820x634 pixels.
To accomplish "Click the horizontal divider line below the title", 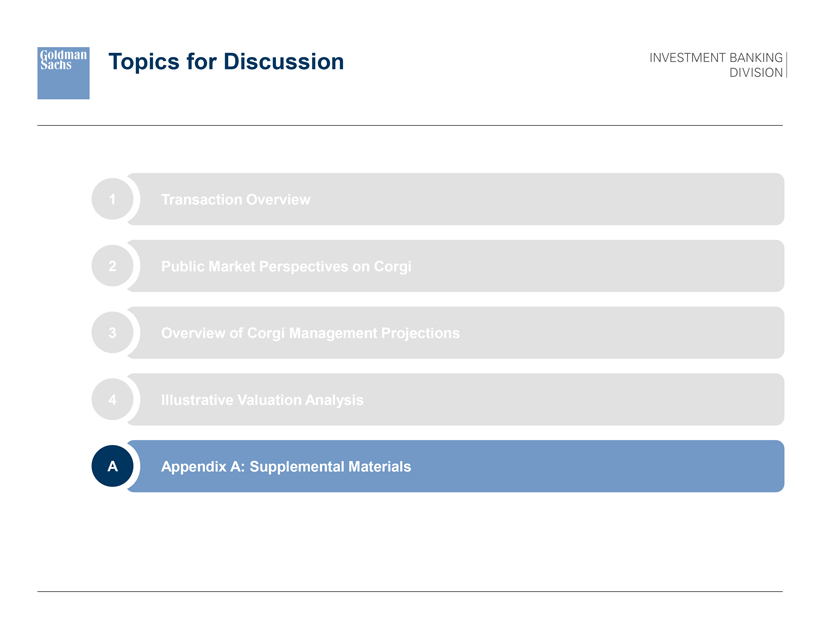I will [x=410, y=125].
